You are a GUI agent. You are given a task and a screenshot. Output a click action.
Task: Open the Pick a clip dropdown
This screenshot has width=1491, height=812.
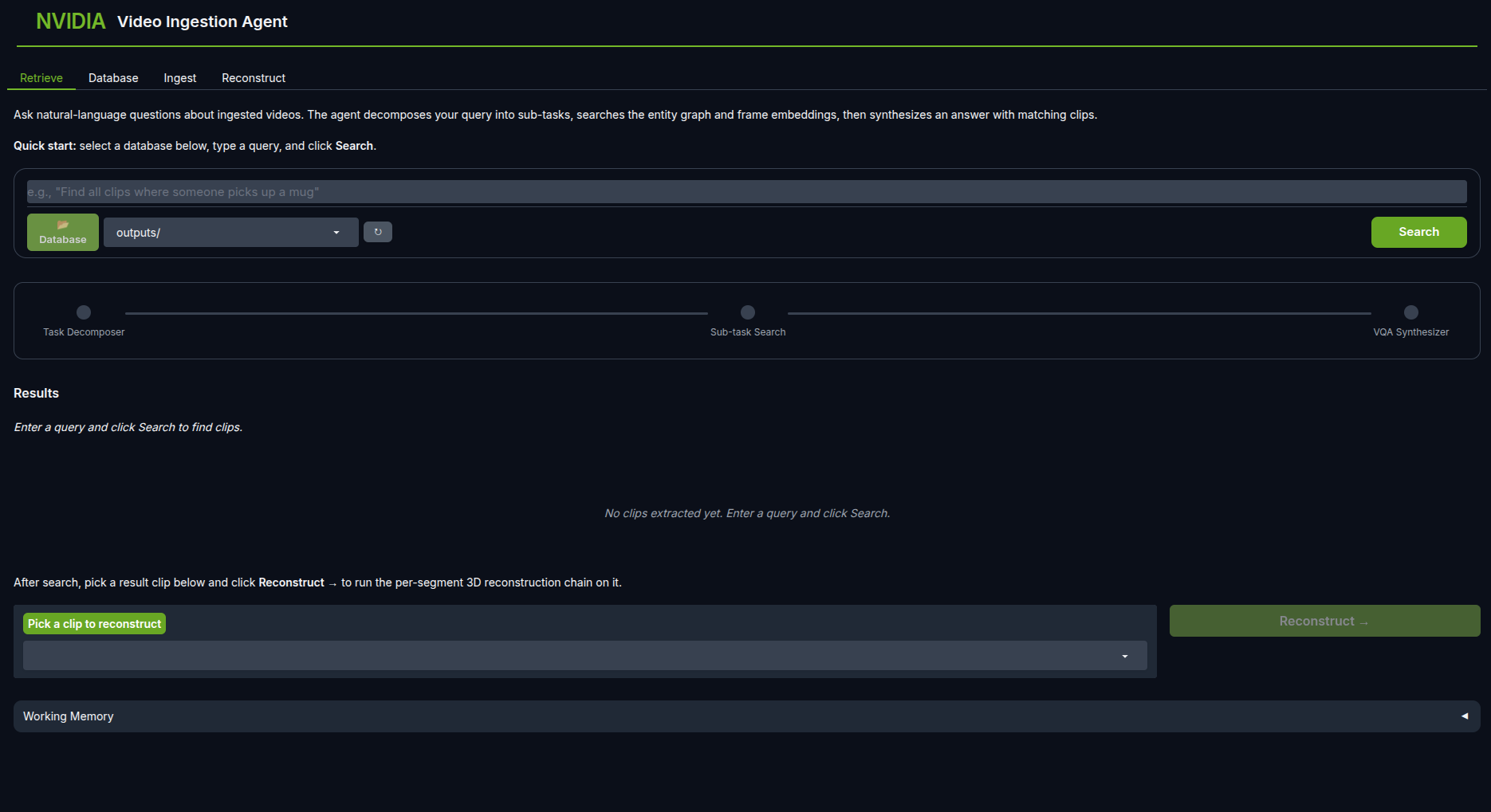585,656
